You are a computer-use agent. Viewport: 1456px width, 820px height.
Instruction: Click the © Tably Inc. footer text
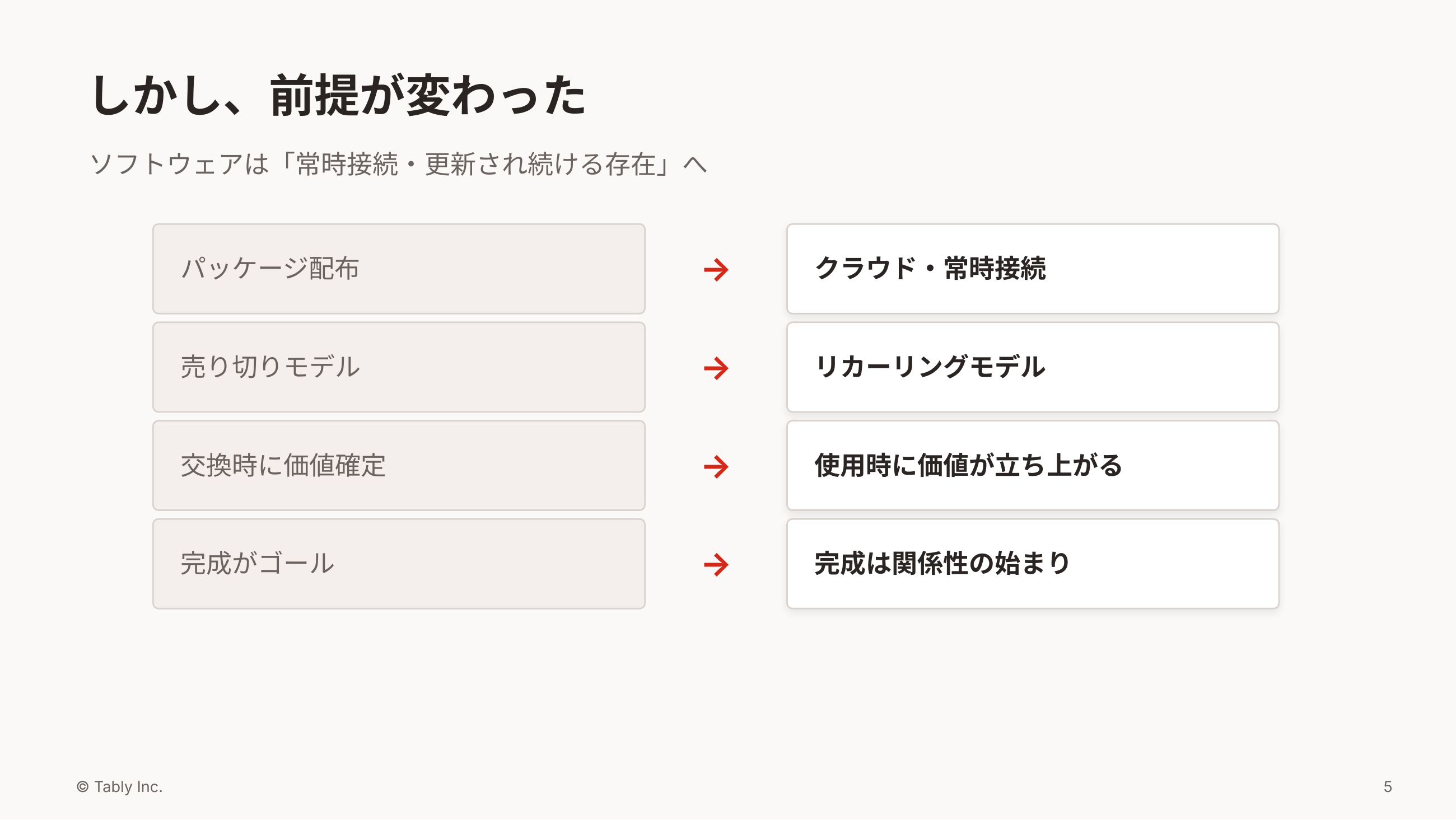(119, 786)
